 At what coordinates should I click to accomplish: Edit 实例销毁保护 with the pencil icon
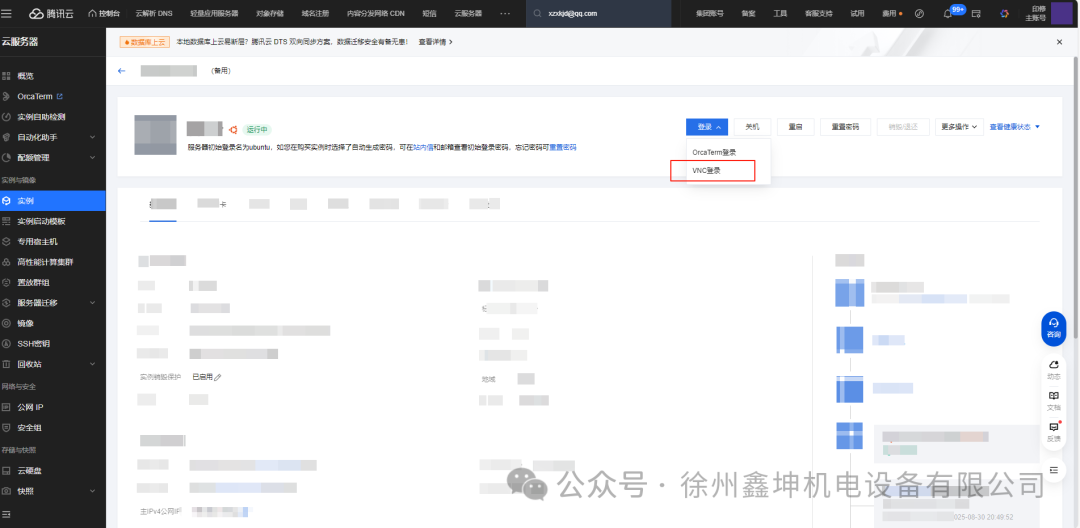[x=218, y=377]
